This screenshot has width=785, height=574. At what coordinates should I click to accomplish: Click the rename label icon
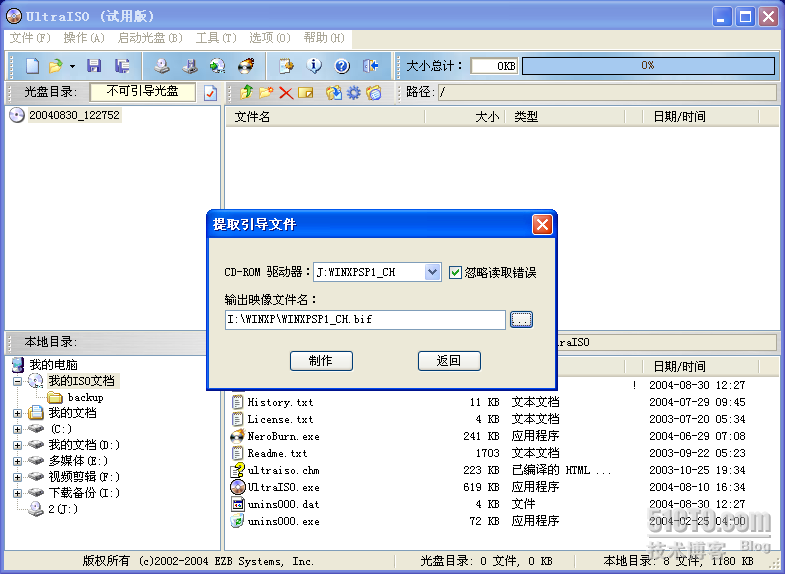coord(305,93)
